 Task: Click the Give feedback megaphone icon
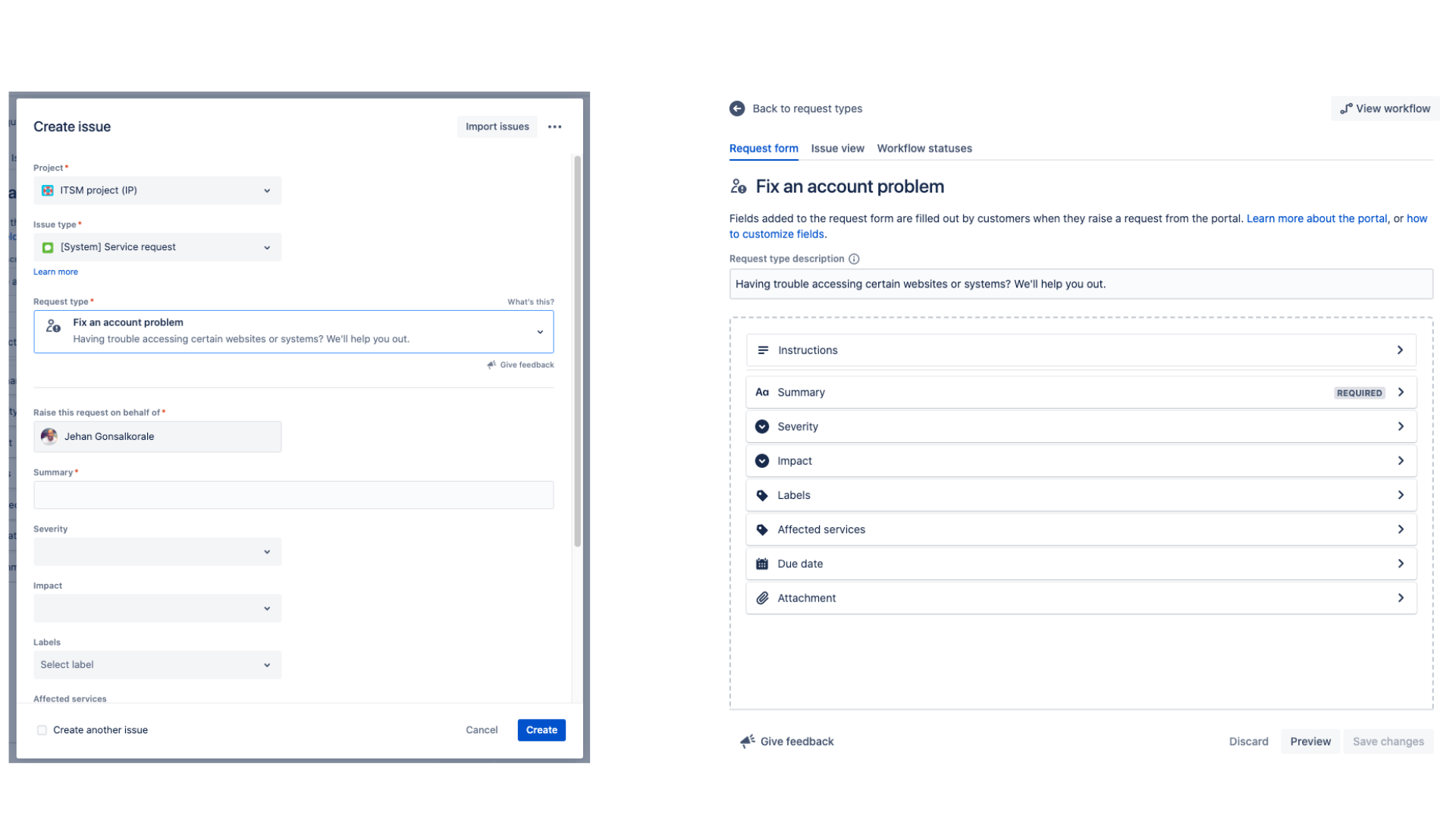pyautogui.click(x=748, y=741)
